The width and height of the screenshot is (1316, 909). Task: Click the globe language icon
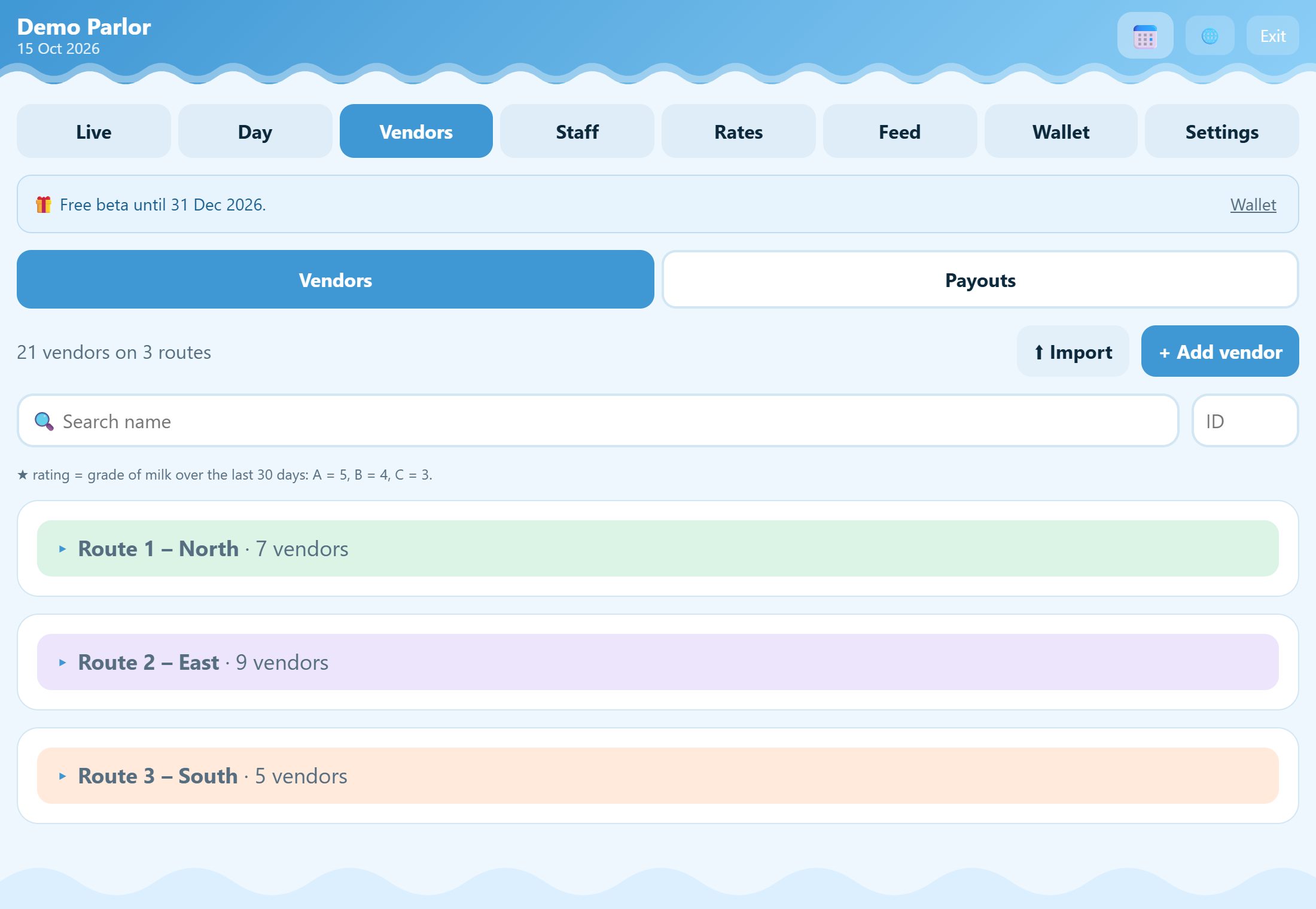pos(1210,36)
